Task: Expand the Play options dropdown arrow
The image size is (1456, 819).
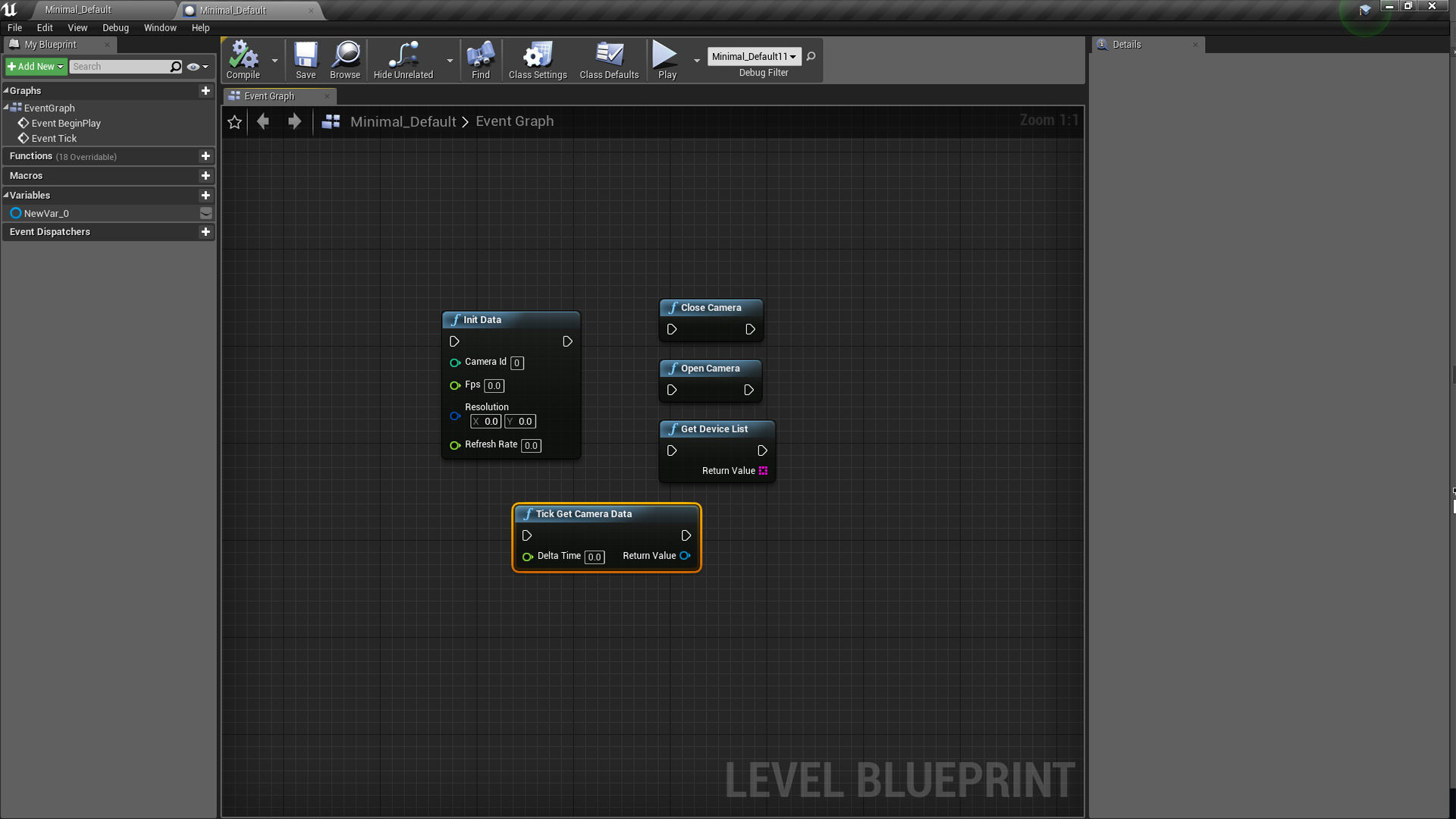Action: pyautogui.click(x=698, y=60)
